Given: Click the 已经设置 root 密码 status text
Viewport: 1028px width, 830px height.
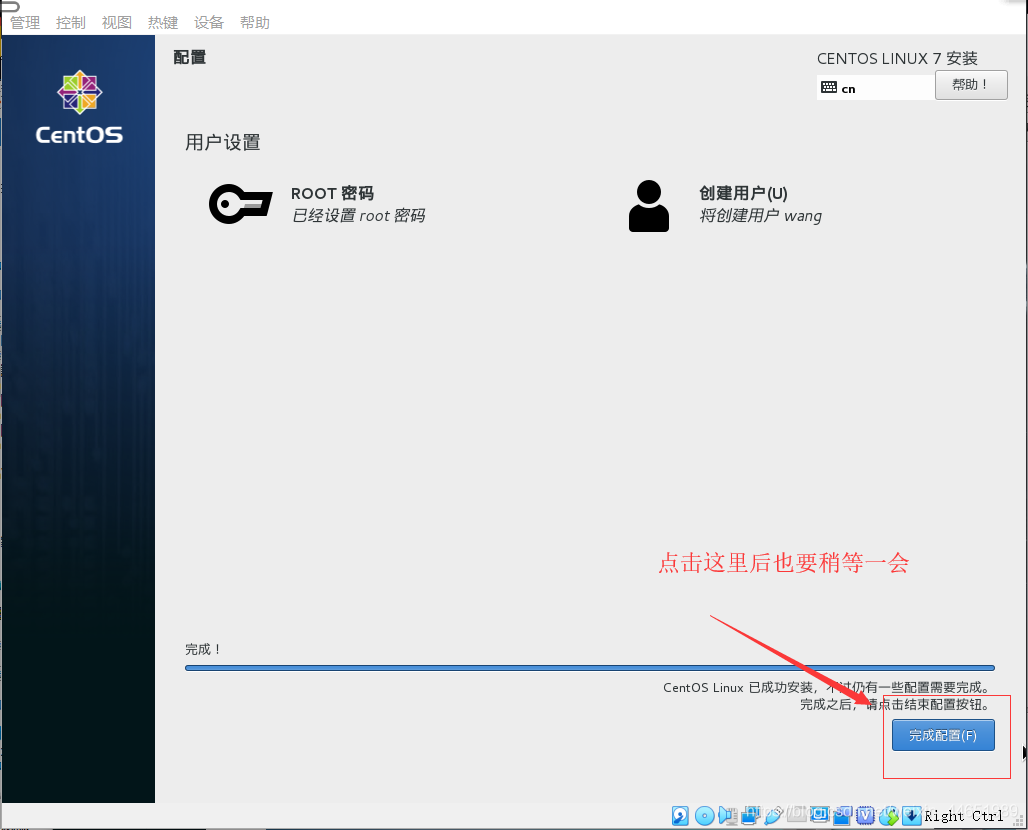Looking at the screenshot, I should (359, 216).
